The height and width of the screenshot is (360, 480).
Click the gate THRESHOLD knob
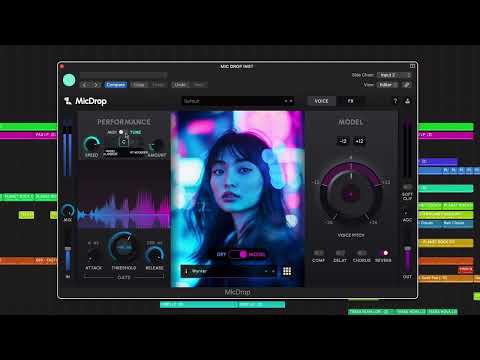pos(123,248)
